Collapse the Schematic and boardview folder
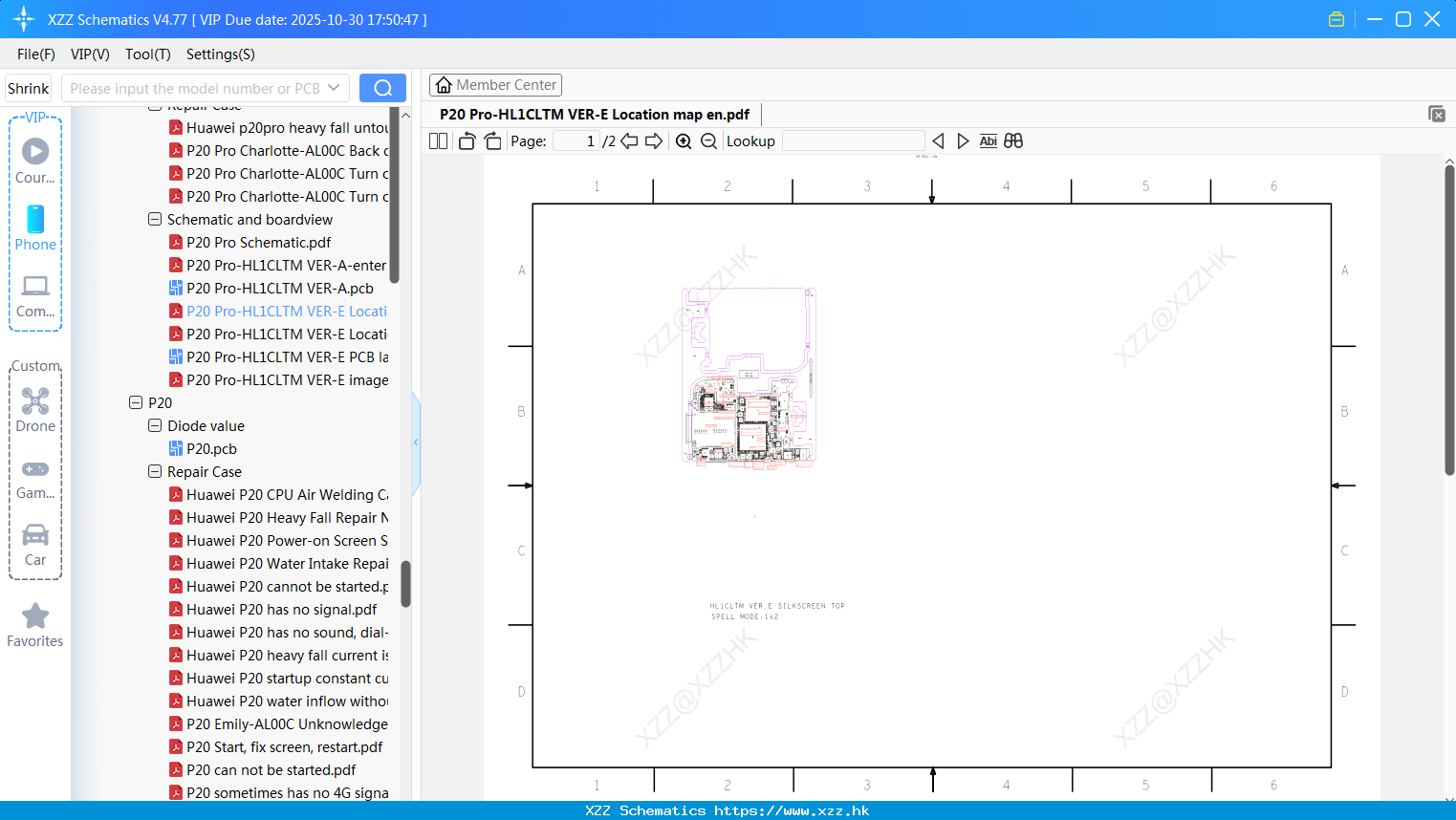 (x=155, y=219)
